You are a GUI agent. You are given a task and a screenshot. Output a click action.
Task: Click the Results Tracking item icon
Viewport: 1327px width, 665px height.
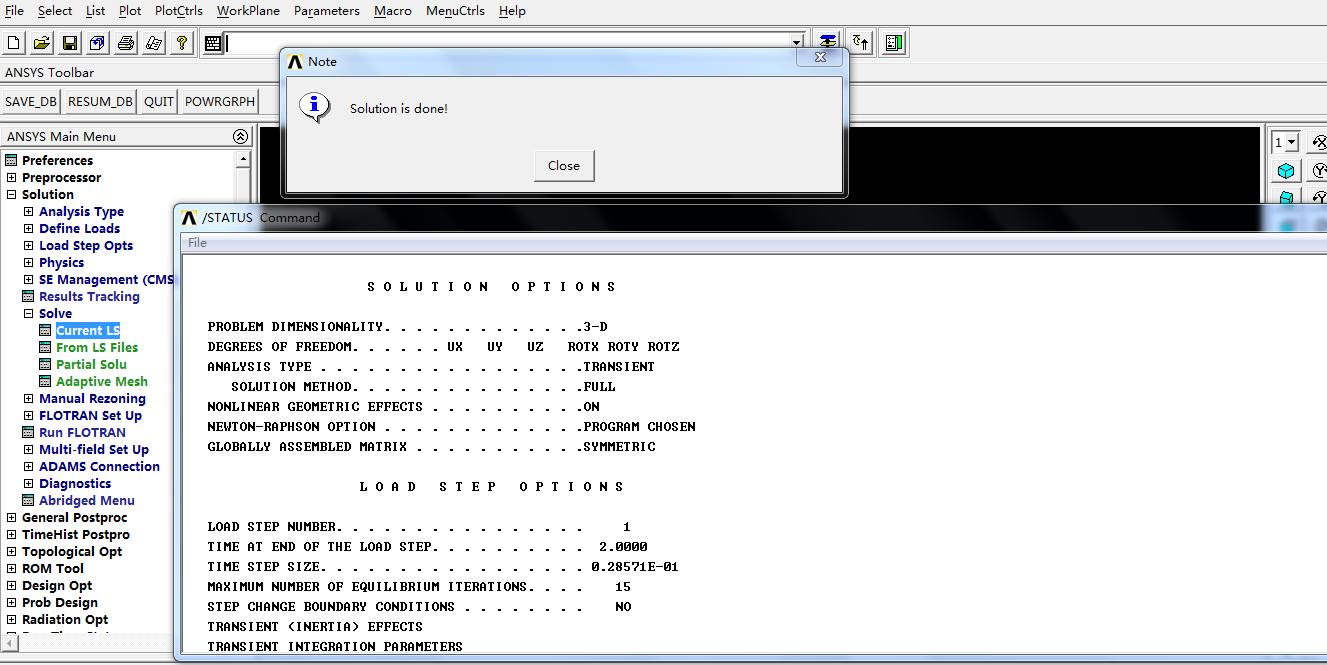coord(28,296)
